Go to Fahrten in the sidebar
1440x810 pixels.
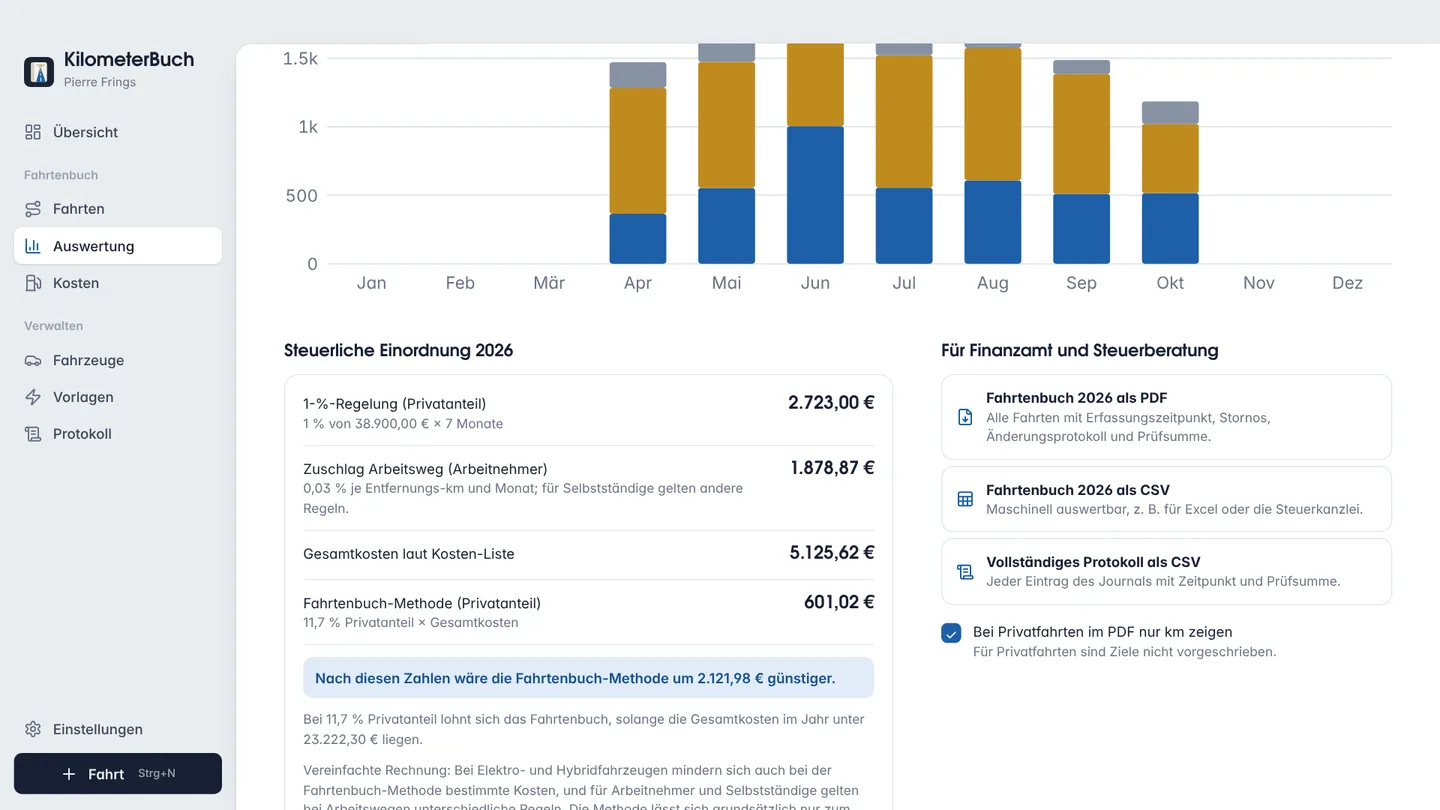coord(118,209)
